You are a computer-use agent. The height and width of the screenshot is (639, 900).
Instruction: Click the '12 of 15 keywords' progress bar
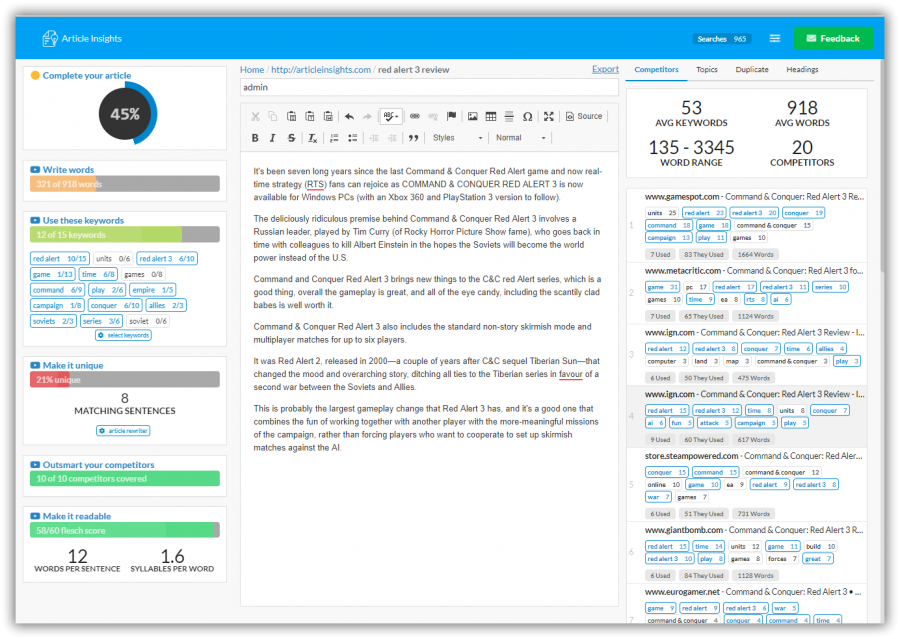pos(125,235)
